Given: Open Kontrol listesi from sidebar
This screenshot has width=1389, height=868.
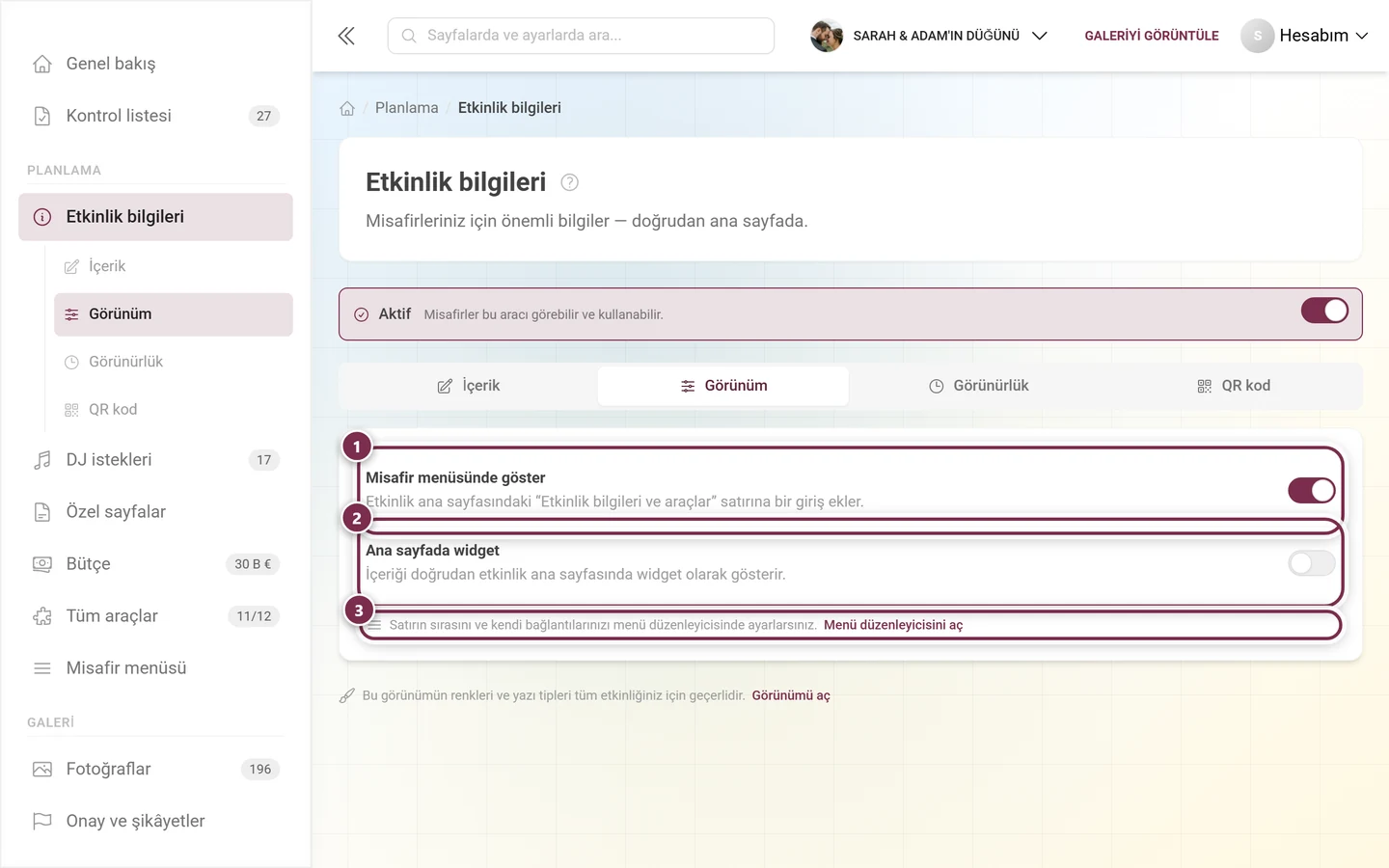Looking at the screenshot, I should pos(155,116).
